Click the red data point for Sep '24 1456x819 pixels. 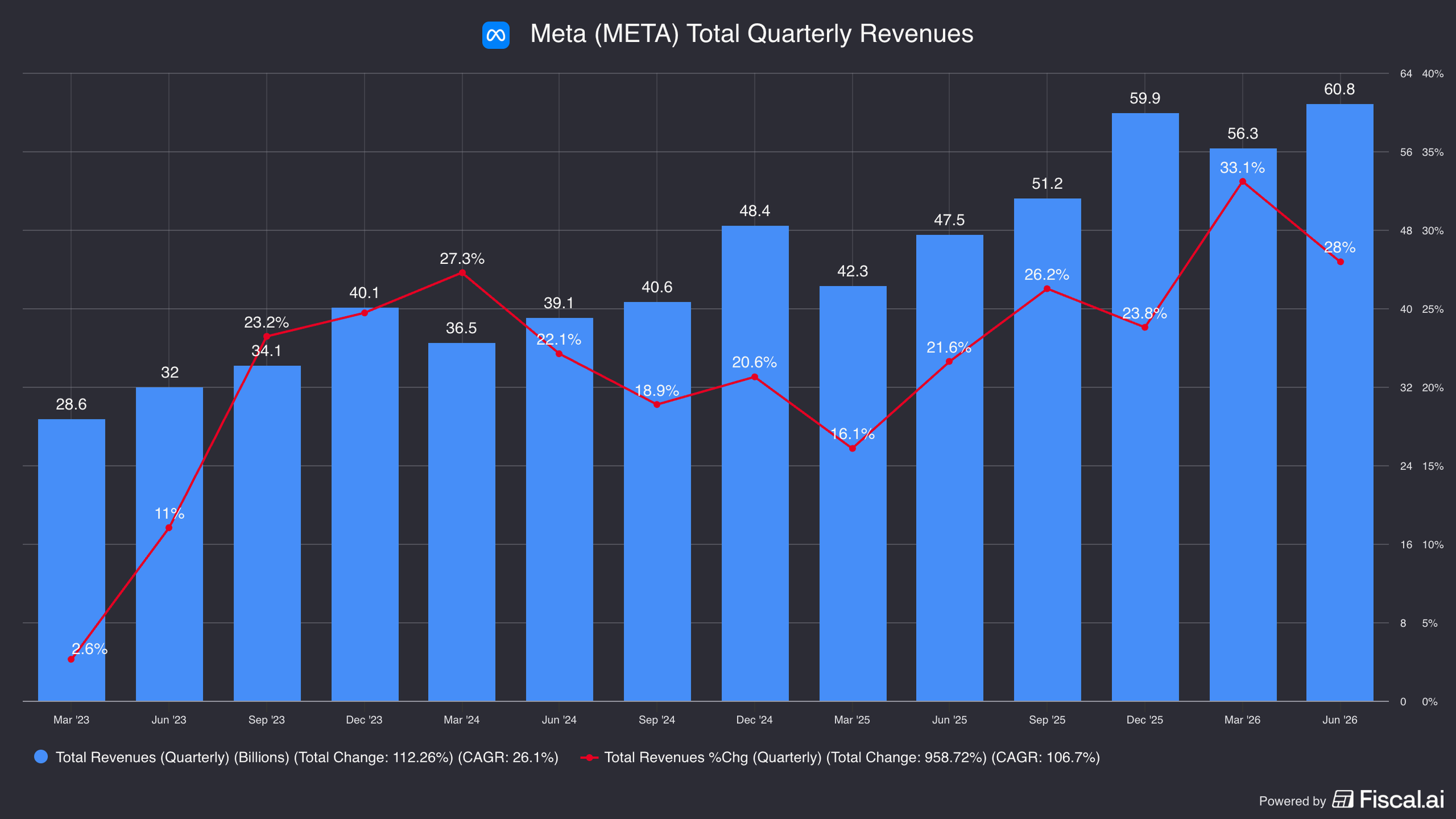click(657, 404)
